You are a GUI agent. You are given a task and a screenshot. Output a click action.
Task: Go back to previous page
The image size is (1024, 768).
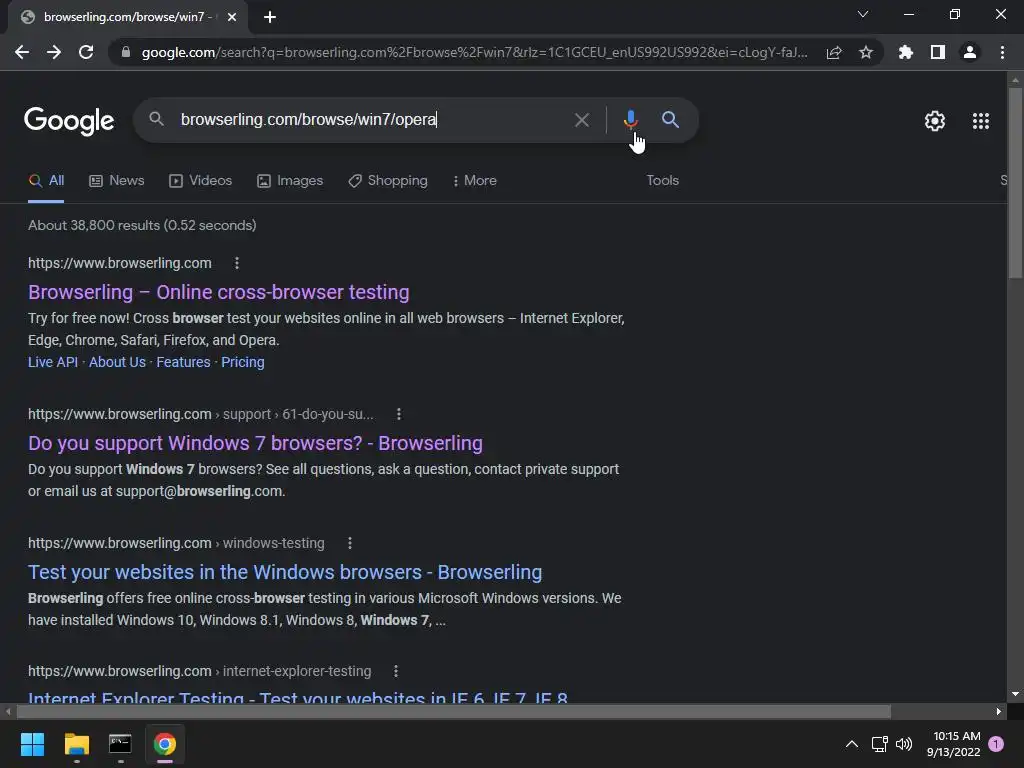click(22, 52)
